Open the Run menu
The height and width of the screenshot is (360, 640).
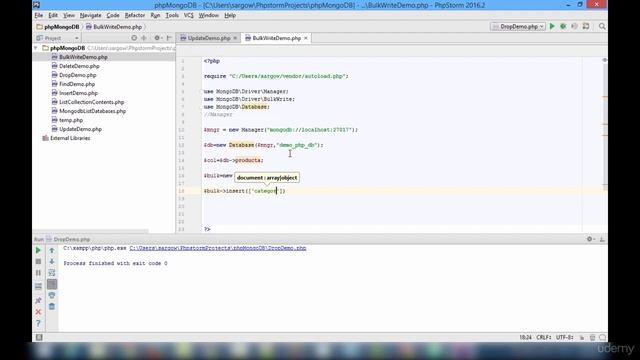tap(155, 16)
